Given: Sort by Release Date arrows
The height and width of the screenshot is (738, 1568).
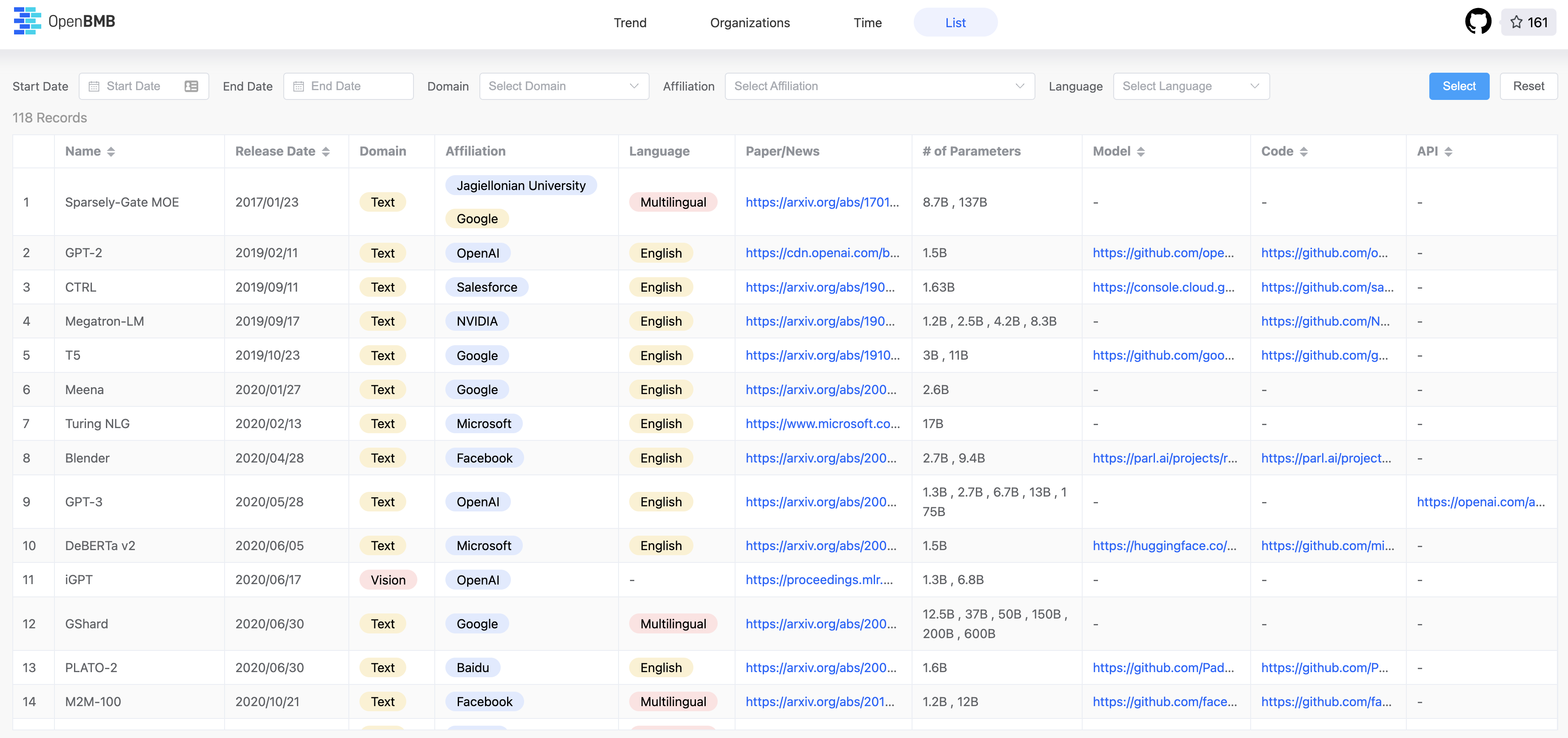Looking at the screenshot, I should point(326,151).
